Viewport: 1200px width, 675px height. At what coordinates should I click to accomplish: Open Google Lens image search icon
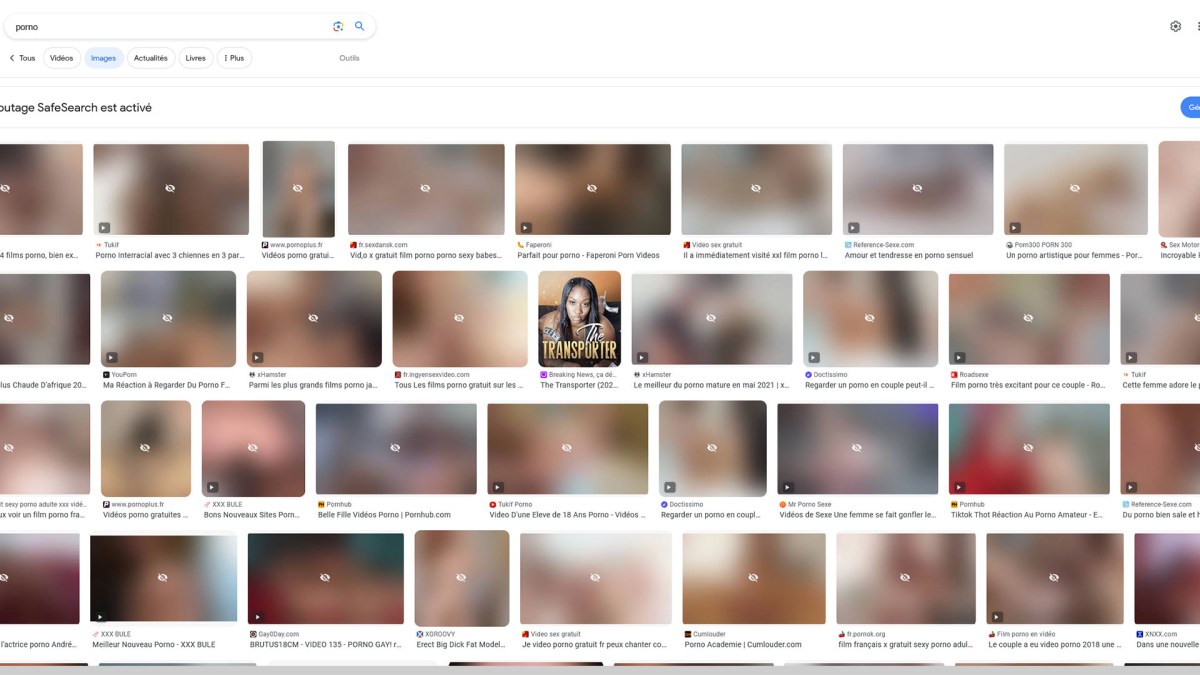click(338, 26)
